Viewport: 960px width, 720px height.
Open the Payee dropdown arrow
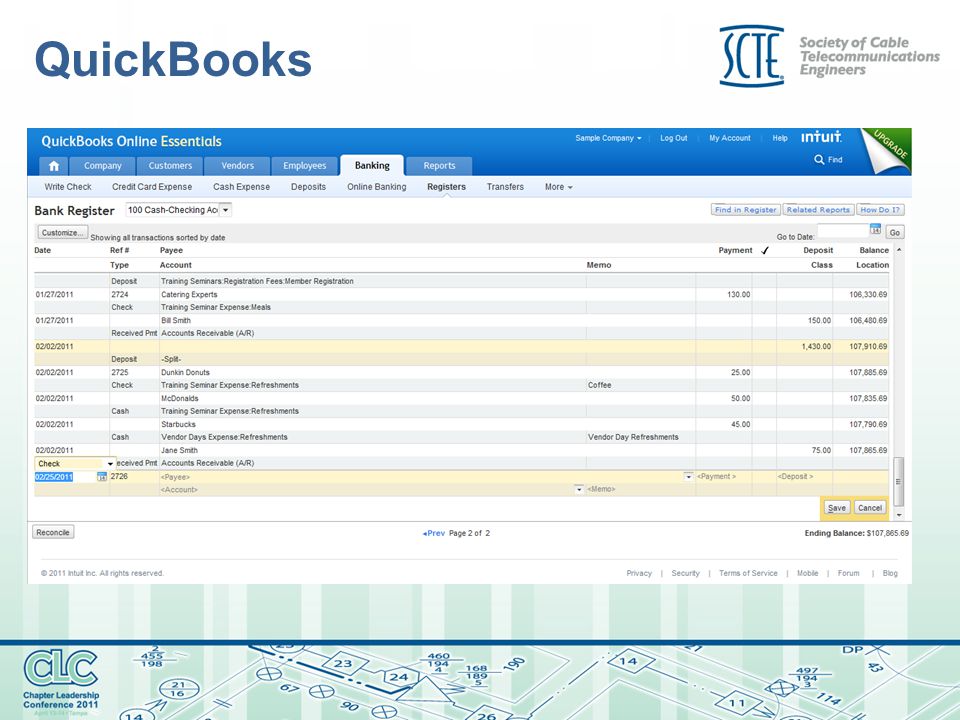pos(688,476)
